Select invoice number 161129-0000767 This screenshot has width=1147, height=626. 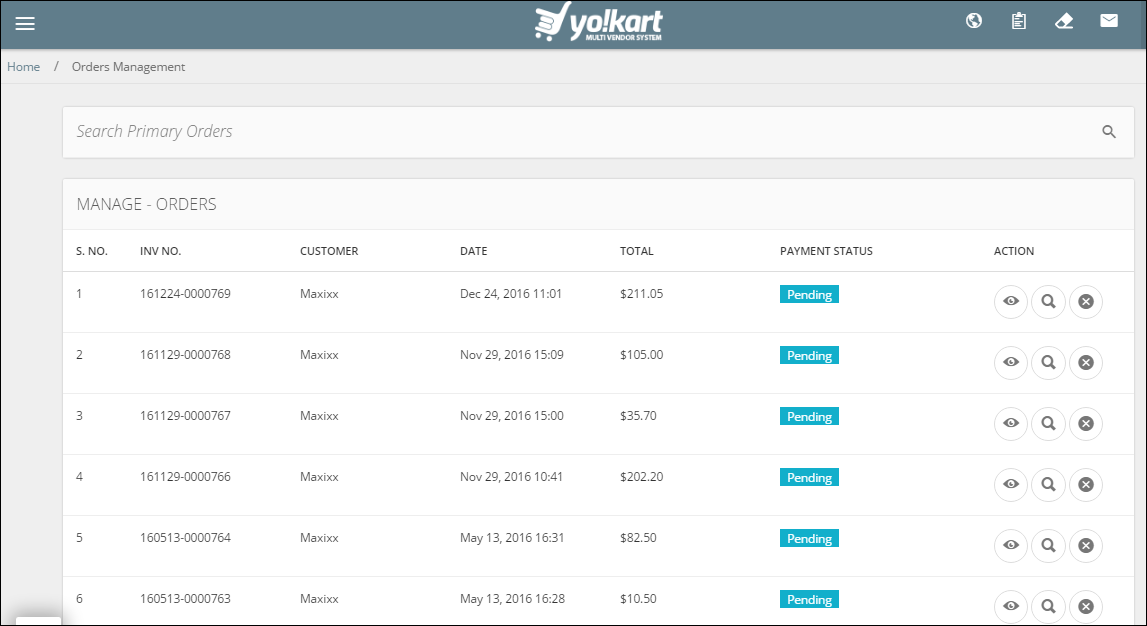(x=185, y=415)
